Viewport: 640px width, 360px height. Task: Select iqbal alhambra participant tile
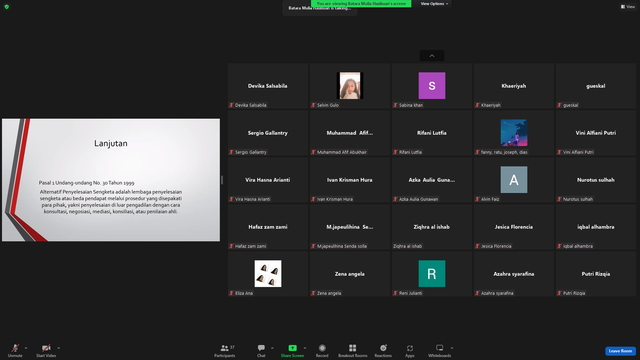coord(596,227)
